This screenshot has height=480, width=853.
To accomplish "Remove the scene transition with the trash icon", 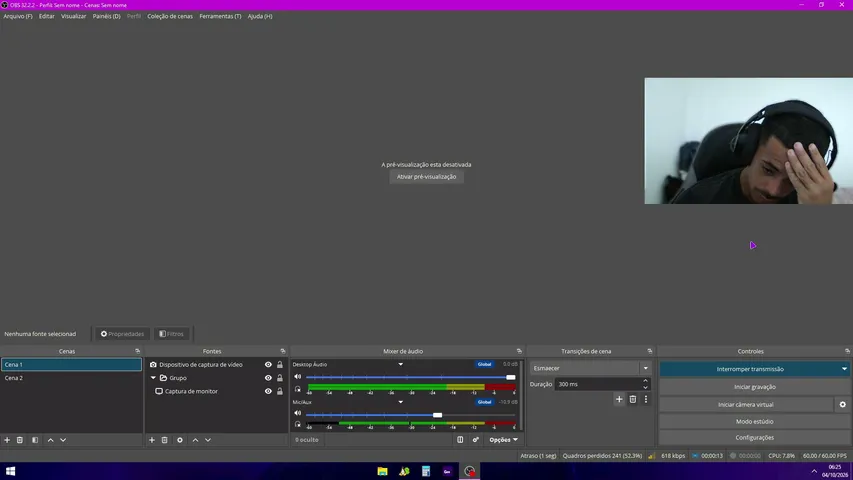I will coord(633,399).
